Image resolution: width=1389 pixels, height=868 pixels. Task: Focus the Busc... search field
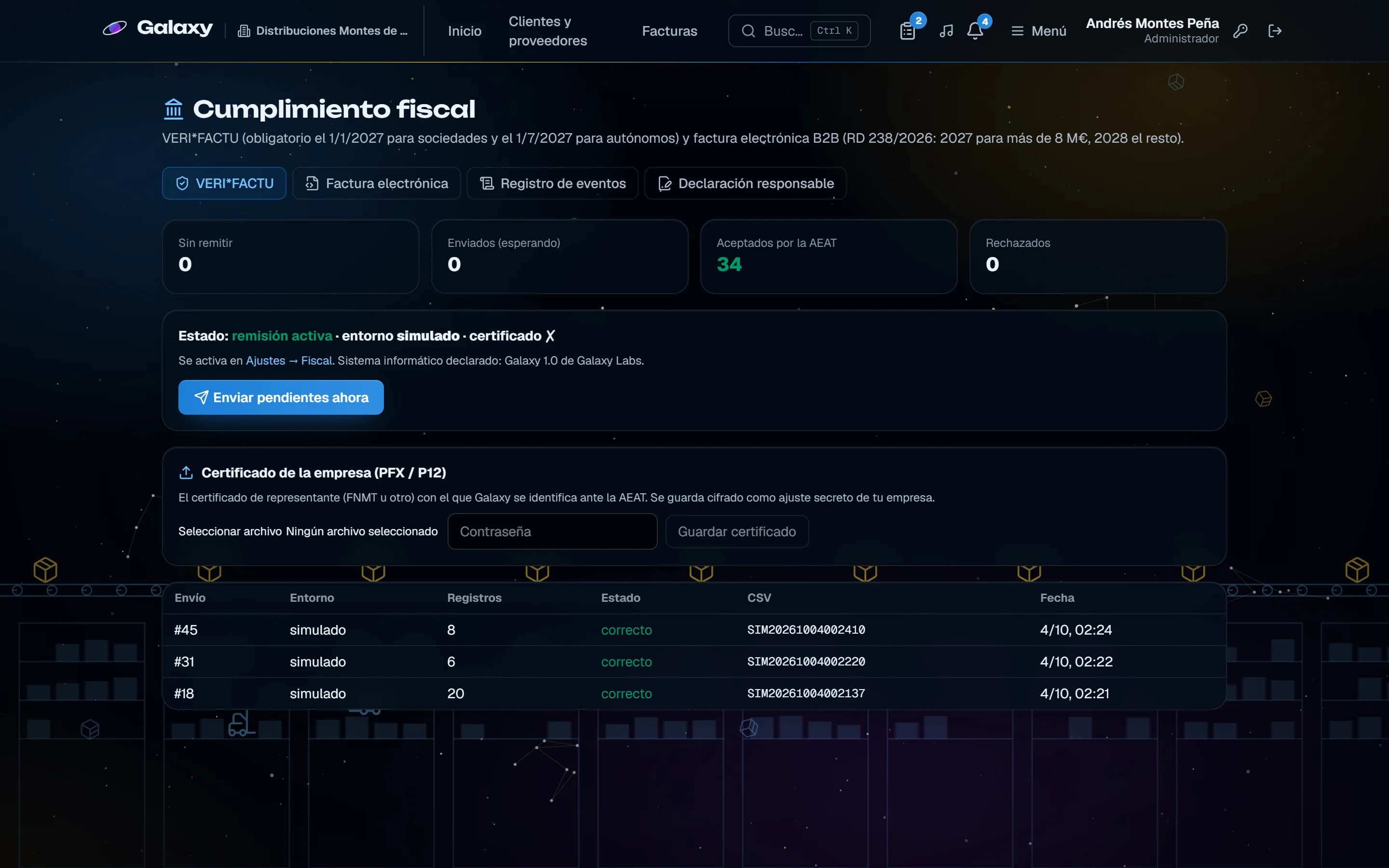799,31
